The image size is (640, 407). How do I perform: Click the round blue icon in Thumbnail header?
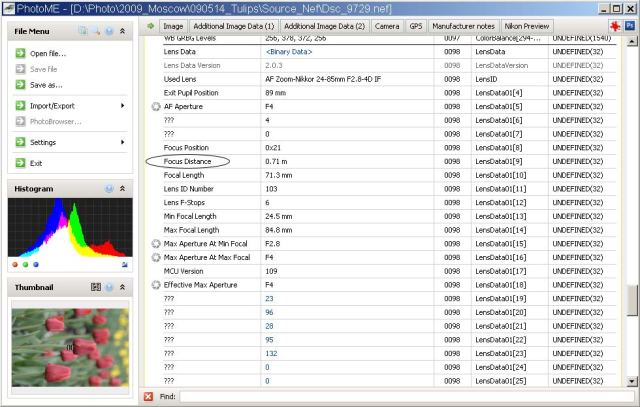[109, 287]
